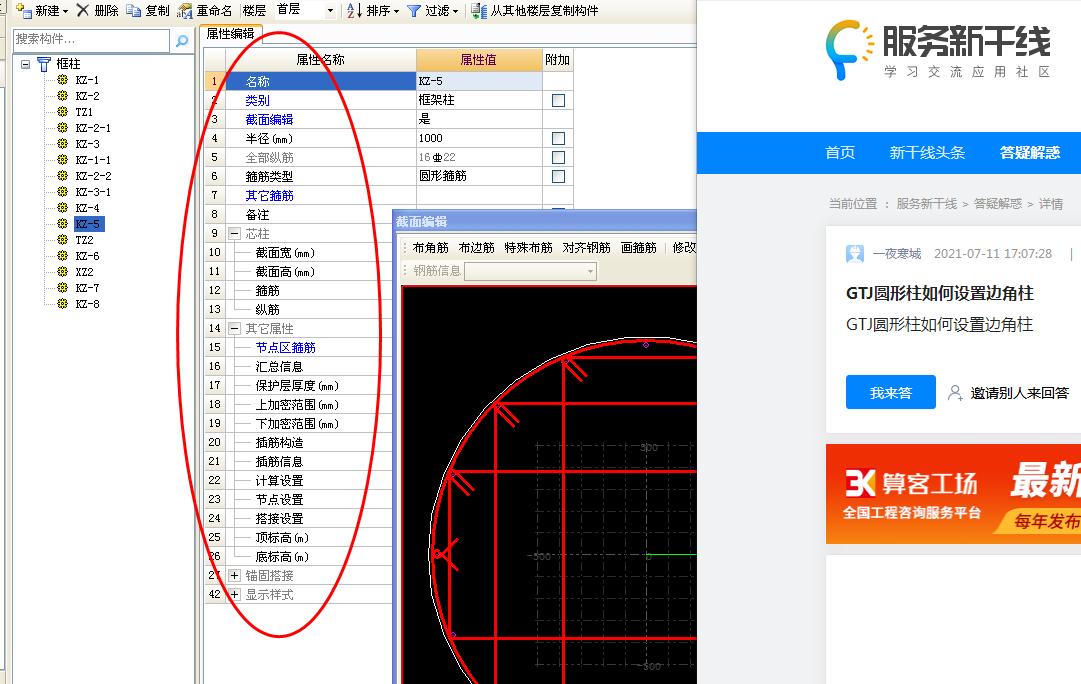The width and height of the screenshot is (1081, 684).
Task: Select 对齐钢筋 in section editor toolbar
Action: point(586,248)
